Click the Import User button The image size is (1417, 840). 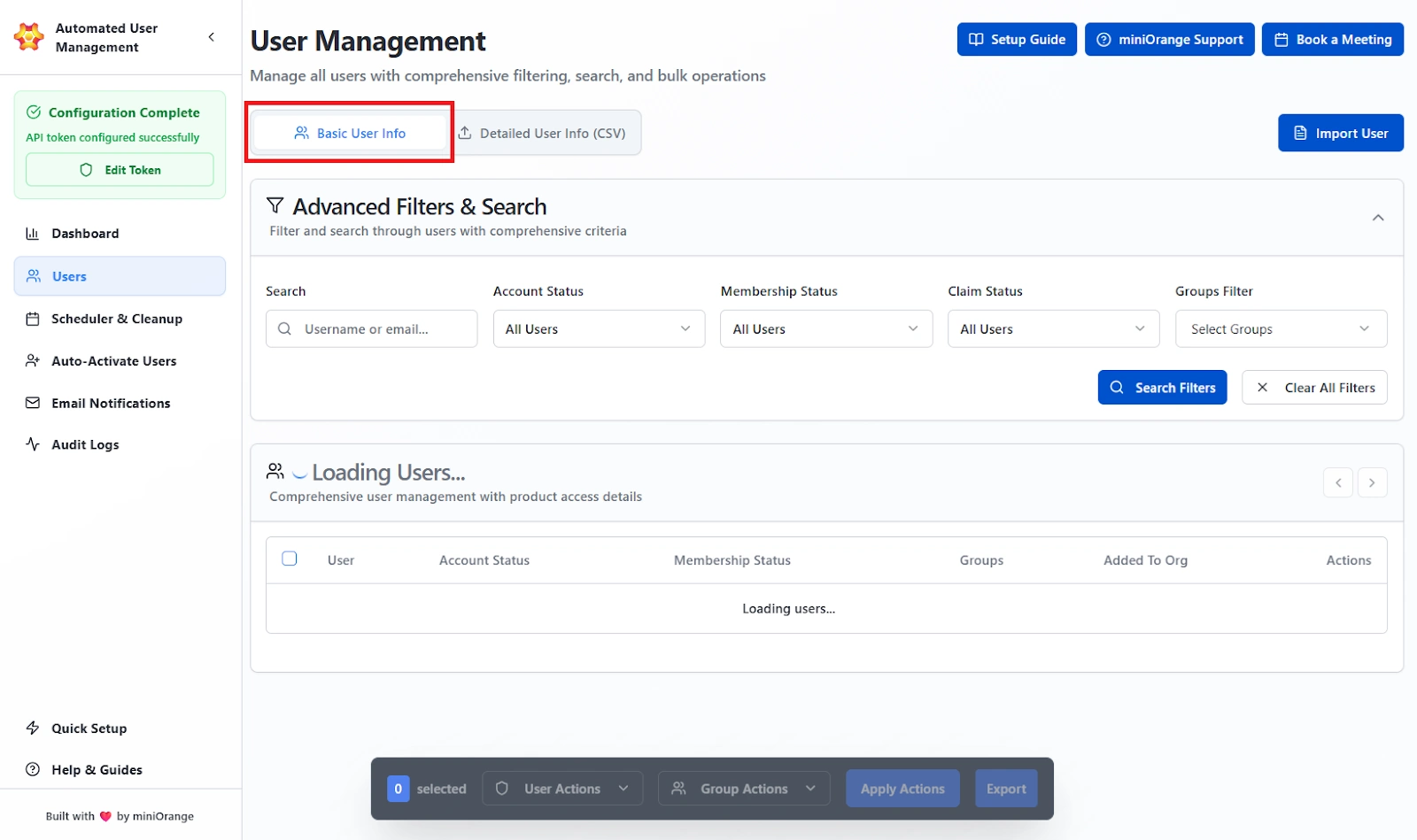[1340, 133]
